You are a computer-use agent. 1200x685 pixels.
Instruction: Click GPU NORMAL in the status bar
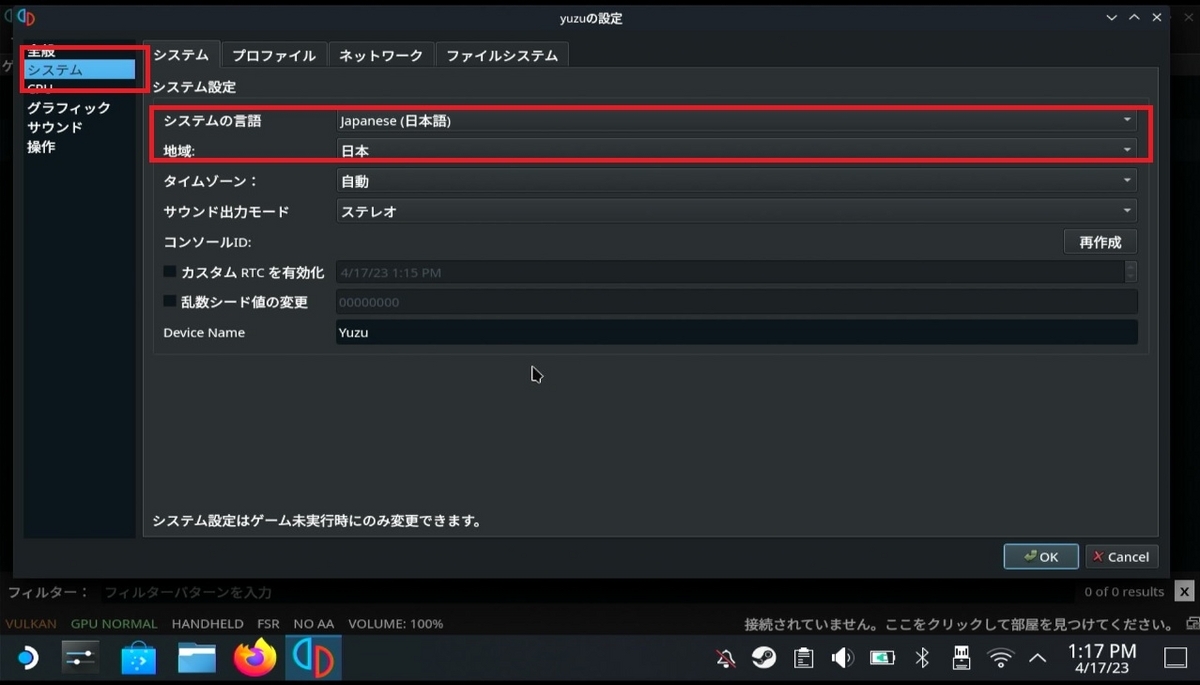[x=115, y=623]
